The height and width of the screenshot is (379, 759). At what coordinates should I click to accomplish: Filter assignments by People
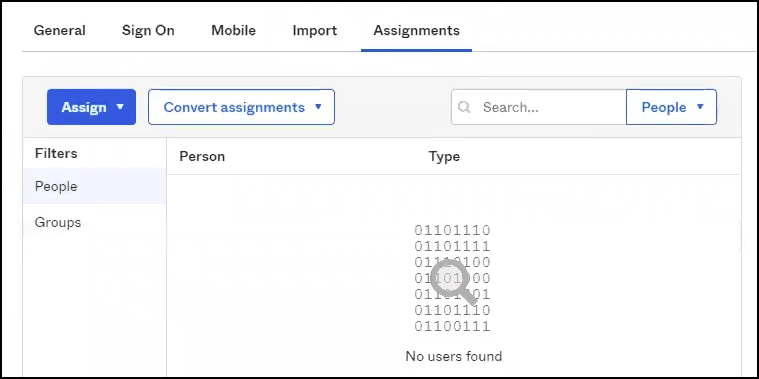tap(94, 186)
